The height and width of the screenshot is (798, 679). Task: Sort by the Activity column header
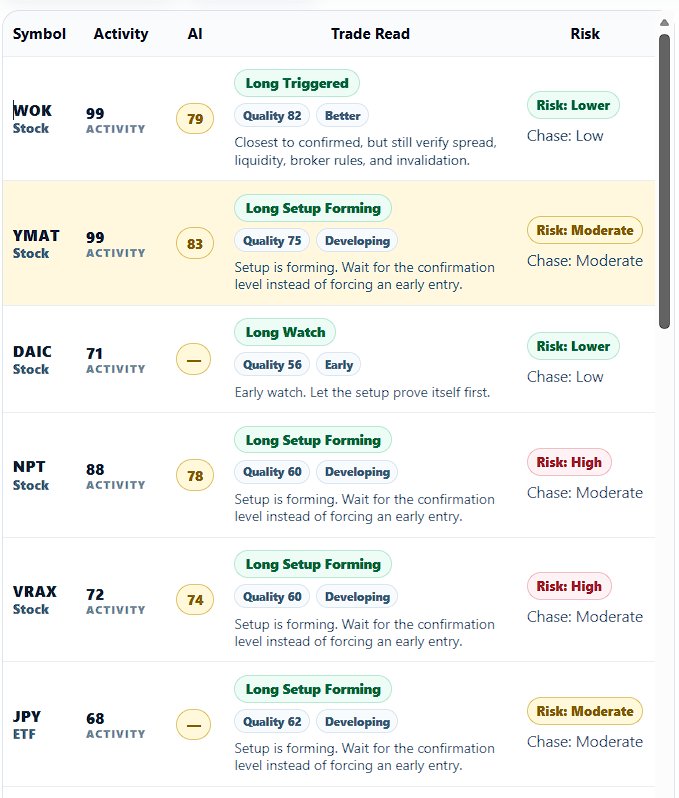121,34
